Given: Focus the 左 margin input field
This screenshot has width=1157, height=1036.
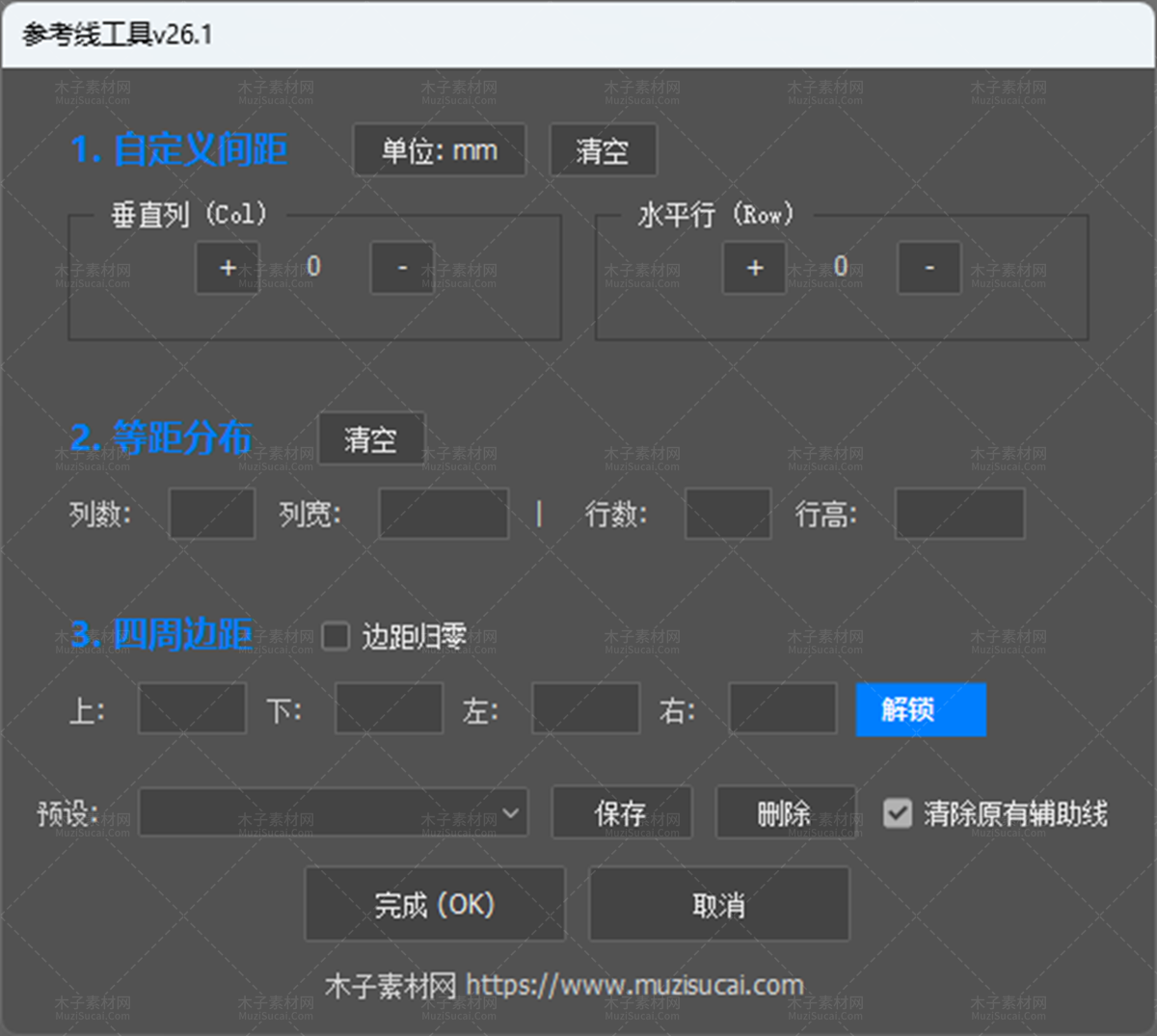Looking at the screenshot, I should (x=585, y=709).
